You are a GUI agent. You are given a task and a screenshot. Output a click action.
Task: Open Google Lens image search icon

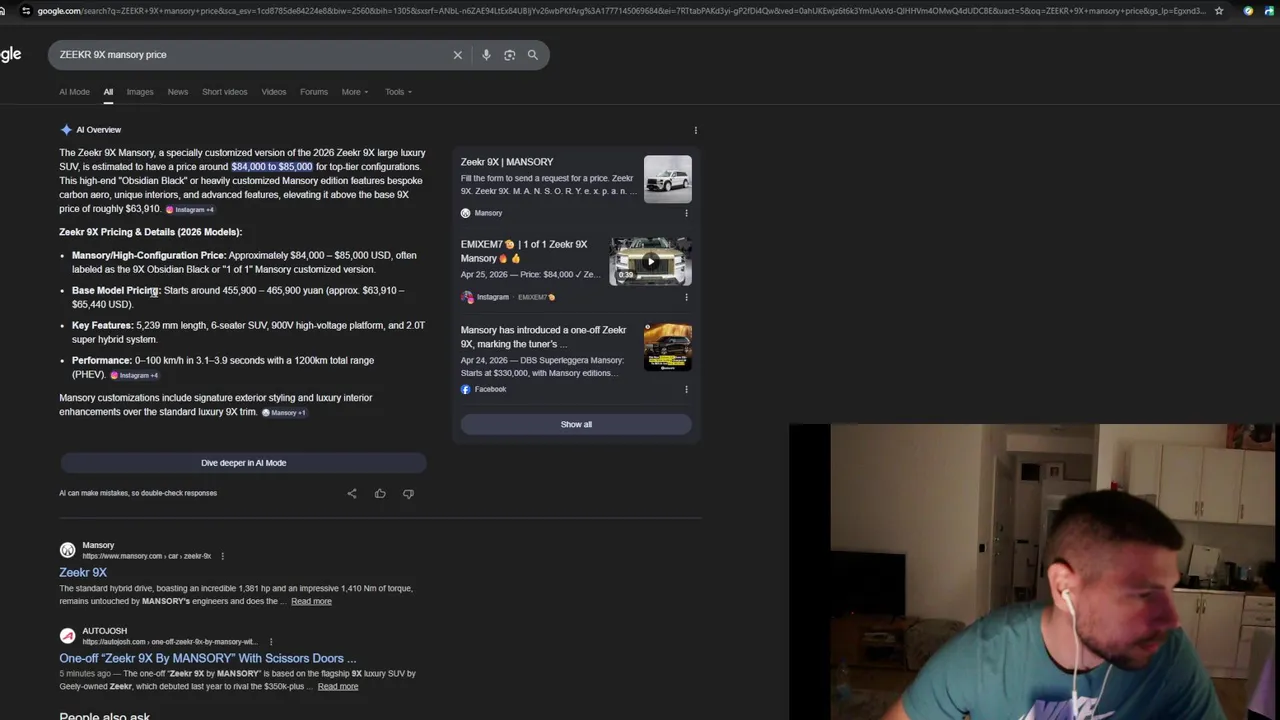pos(509,55)
